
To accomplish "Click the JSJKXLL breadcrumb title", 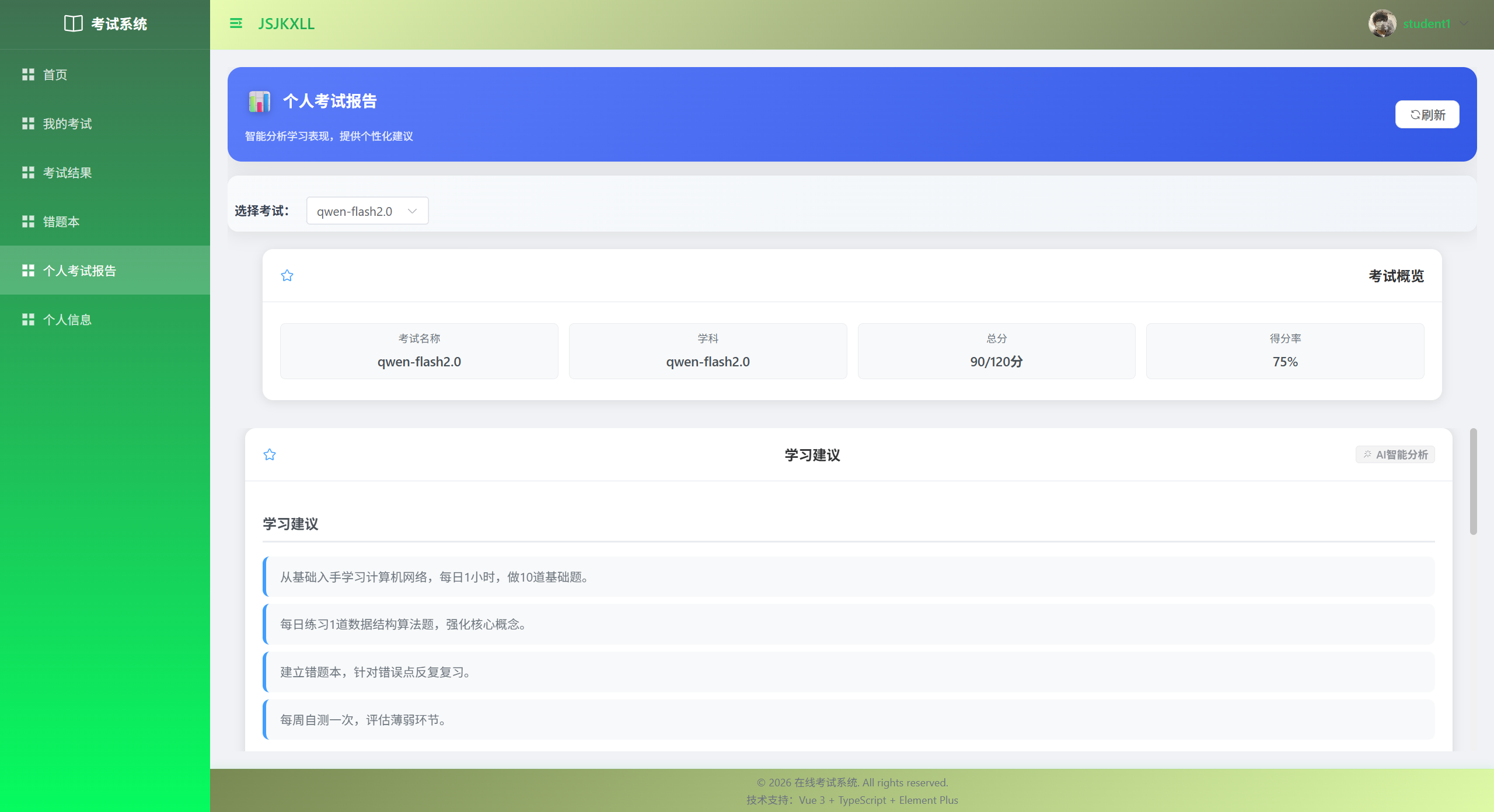I will tap(286, 24).
